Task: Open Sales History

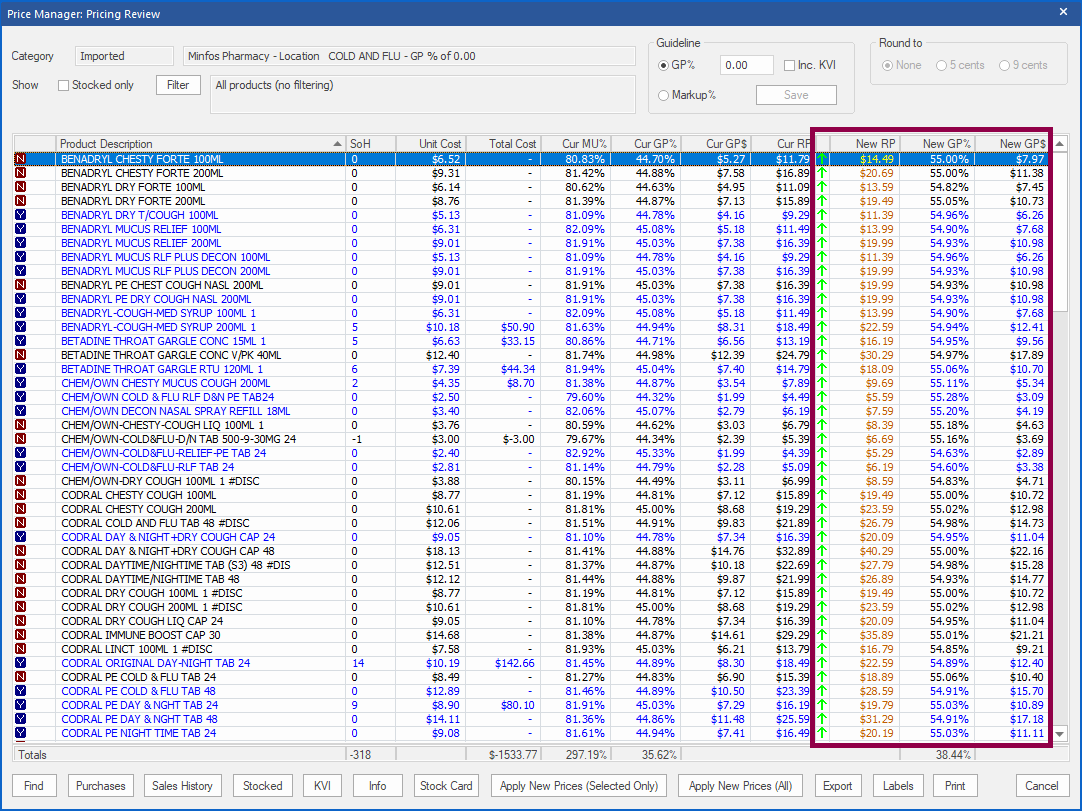Action: 182,786
